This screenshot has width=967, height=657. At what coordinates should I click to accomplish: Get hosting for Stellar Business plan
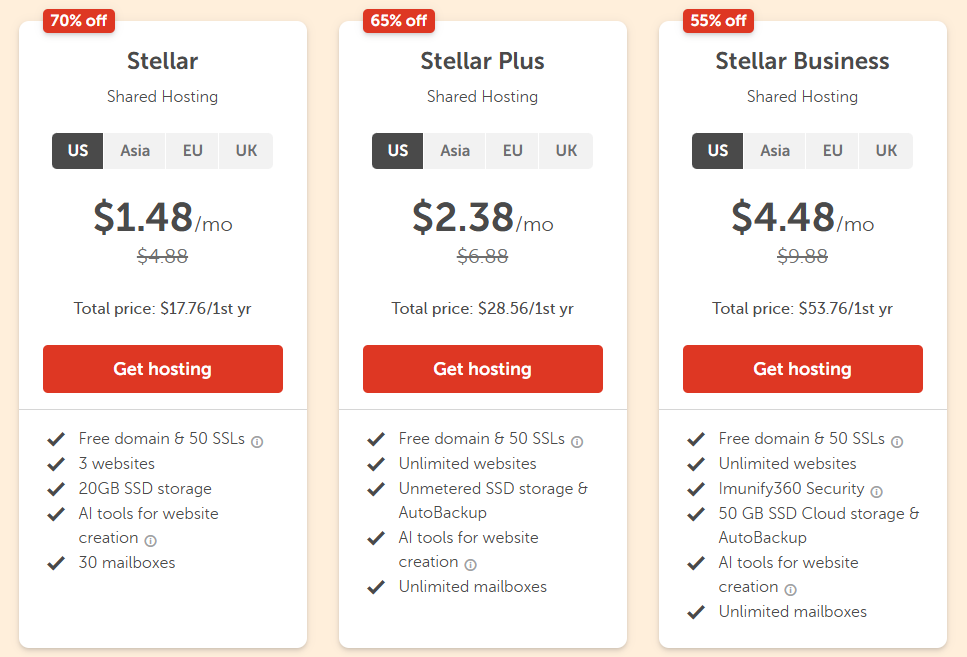coord(803,369)
